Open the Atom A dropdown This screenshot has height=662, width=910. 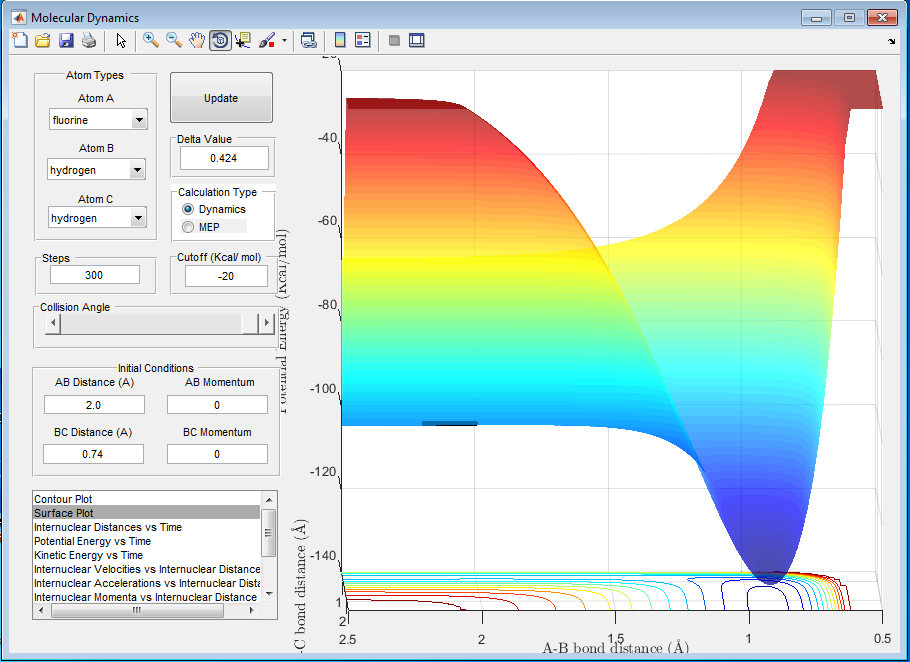pos(139,120)
